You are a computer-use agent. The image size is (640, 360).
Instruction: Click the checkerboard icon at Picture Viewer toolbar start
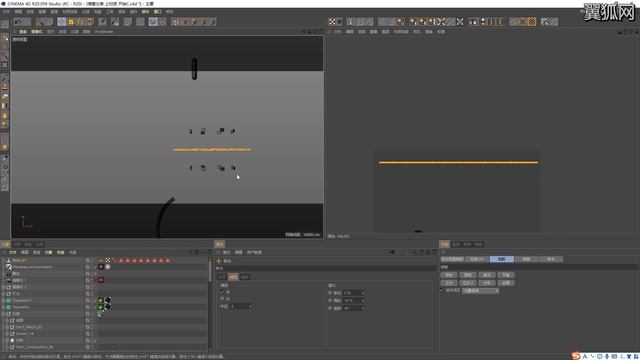(x=332, y=22)
